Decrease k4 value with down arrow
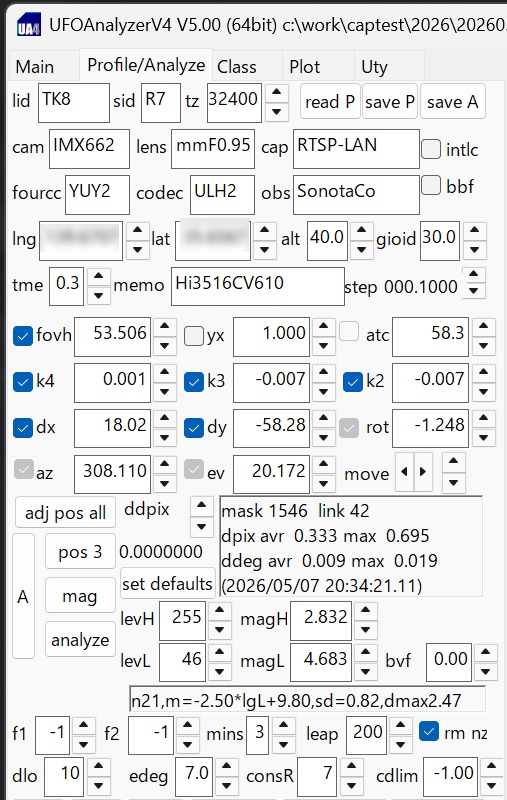 [x=165, y=391]
